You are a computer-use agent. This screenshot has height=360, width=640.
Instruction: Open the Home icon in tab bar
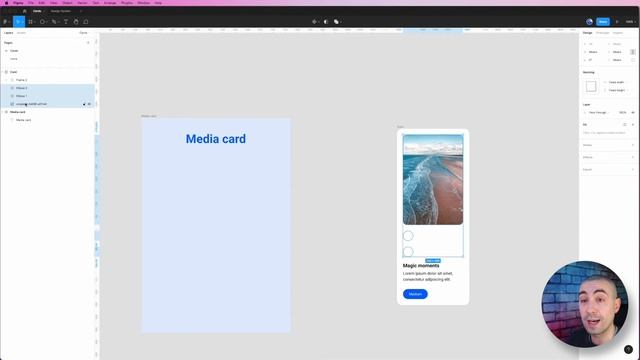(x=24, y=11)
